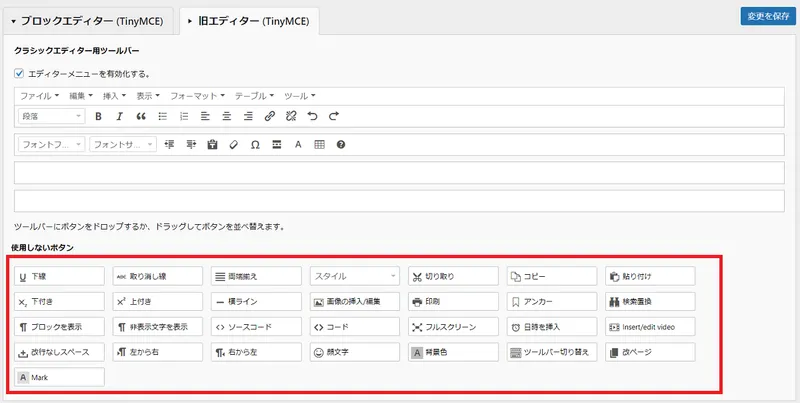Click the help question mark icon
The width and height of the screenshot is (800, 403).
tap(341, 145)
